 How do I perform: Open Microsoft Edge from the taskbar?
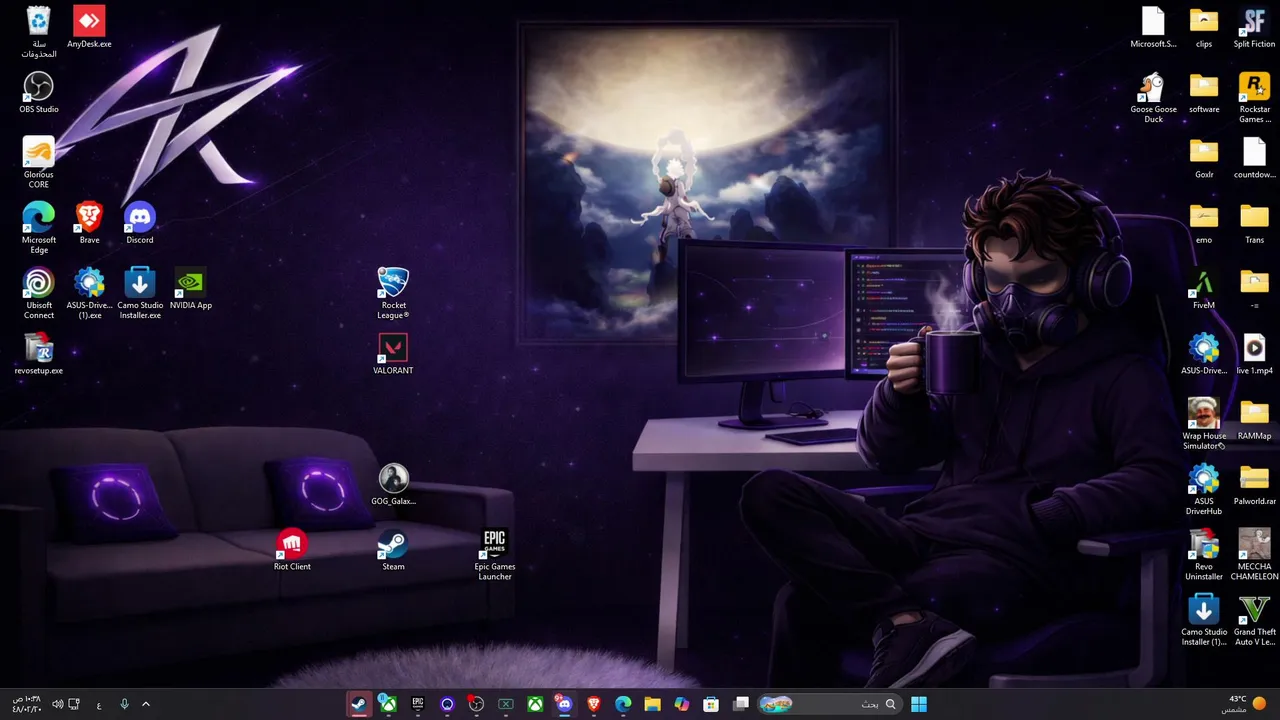coord(623,704)
